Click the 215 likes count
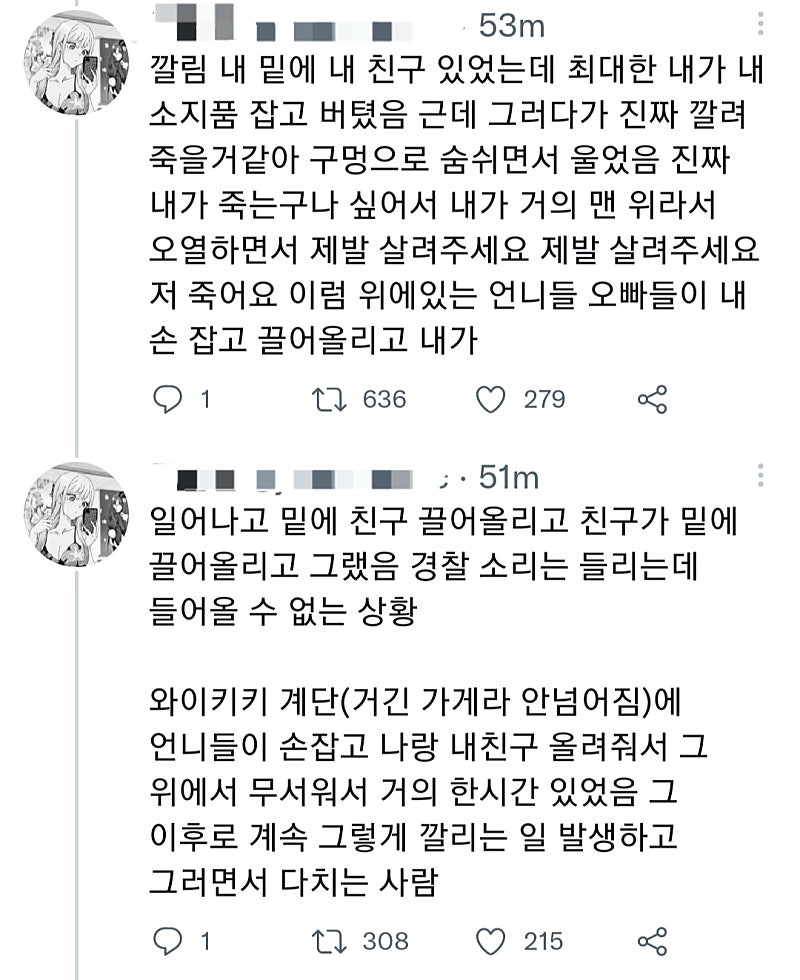Screen dimensions: 800x980 [x=543, y=941]
